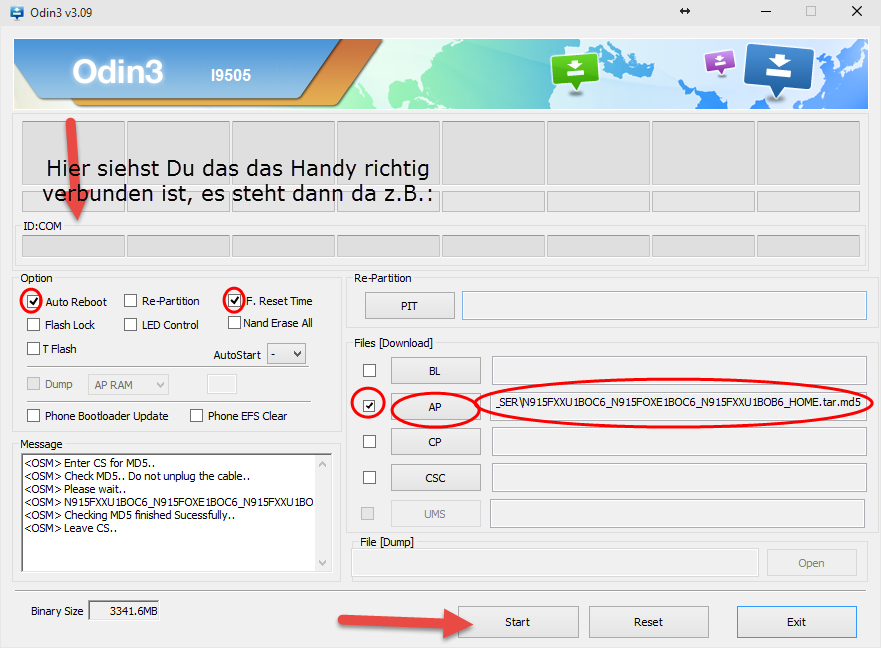Enable the Nand Erase All checkbox
881x648 pixels.
[234, 323]
